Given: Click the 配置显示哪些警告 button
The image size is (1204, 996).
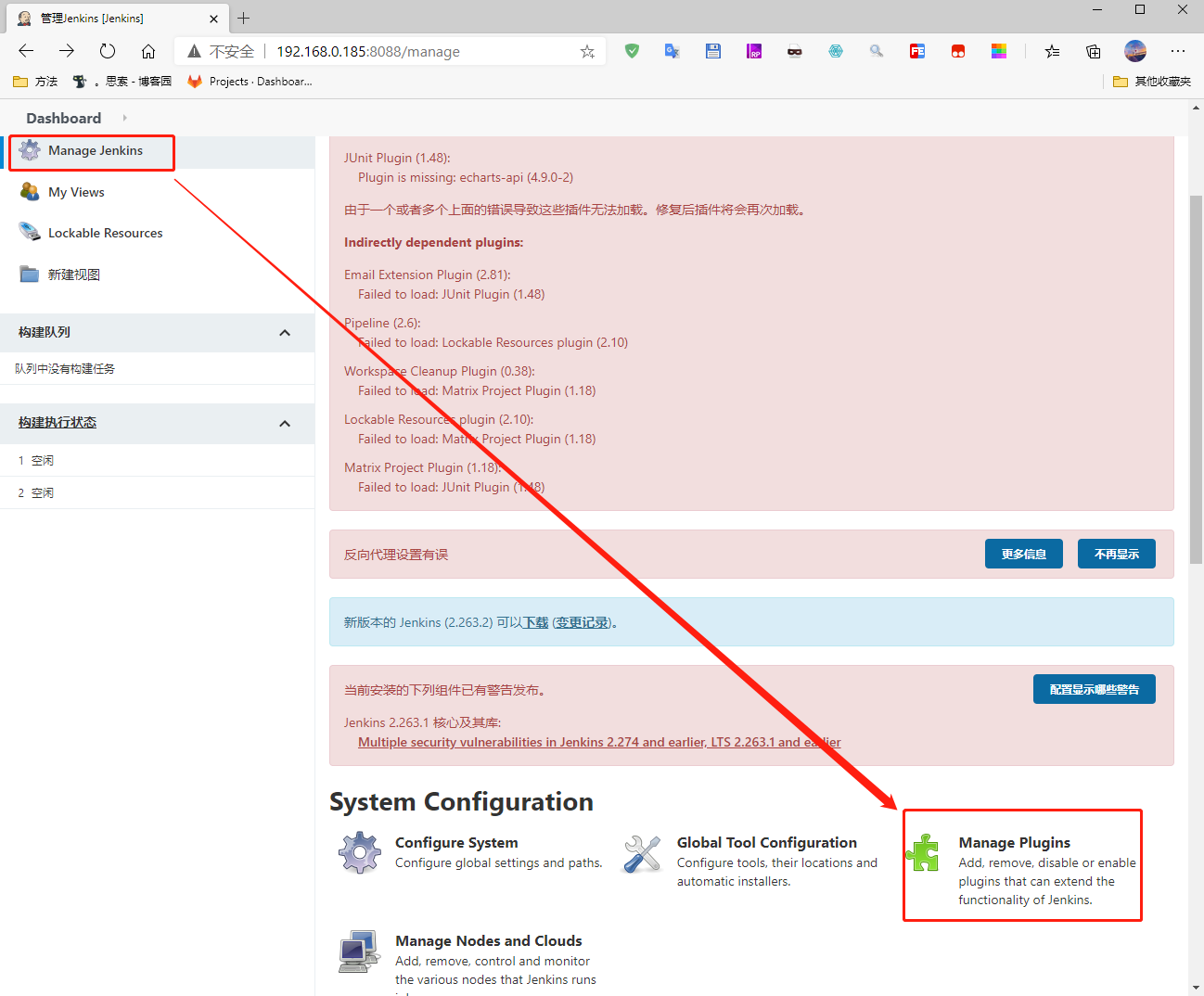Looking at the screenshot, I should 1095,689.
